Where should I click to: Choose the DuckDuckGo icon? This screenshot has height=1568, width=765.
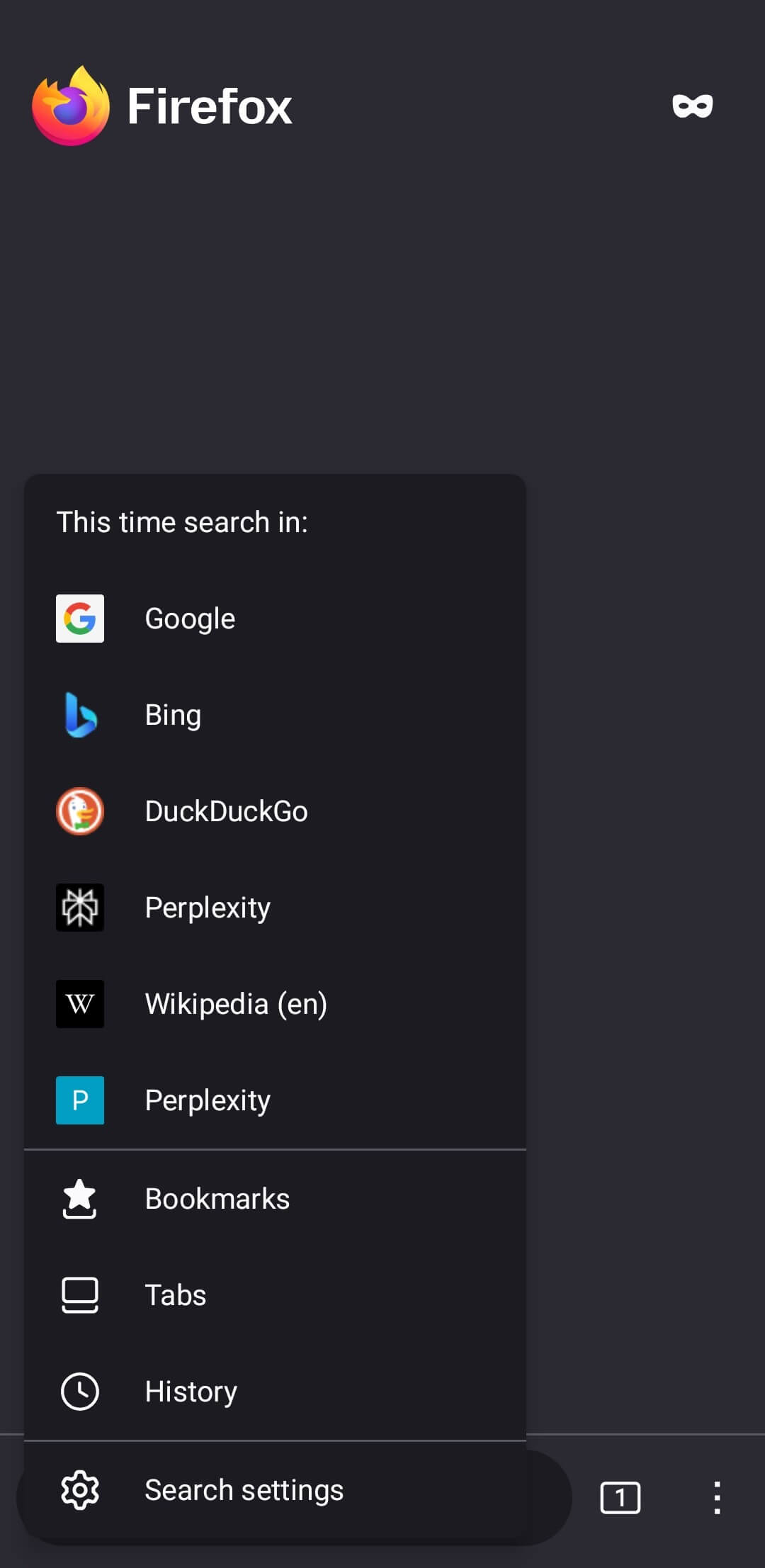pyautogui.click(x=80, y=811)
